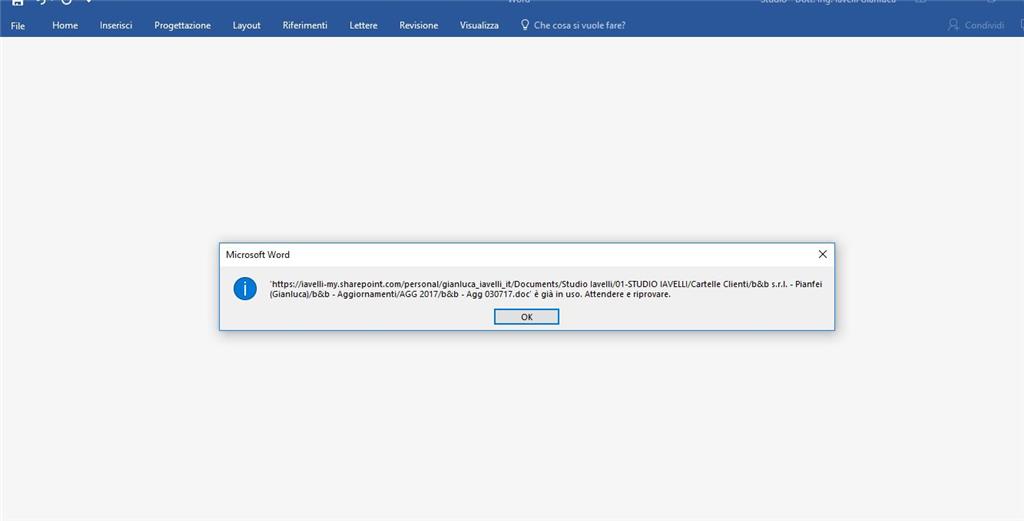Click the blue information icon in dialog

245,288
